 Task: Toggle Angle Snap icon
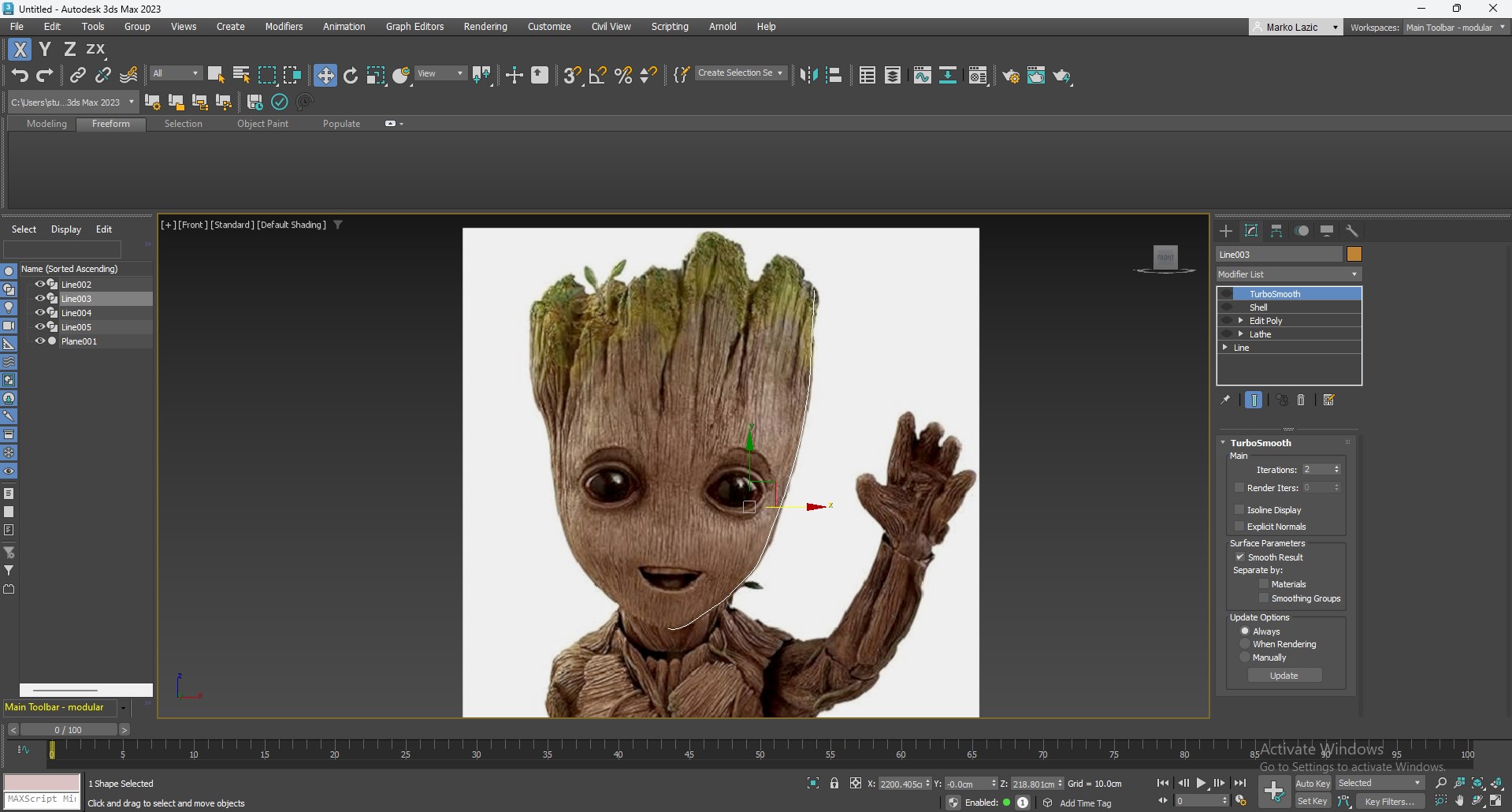point(597,75)
